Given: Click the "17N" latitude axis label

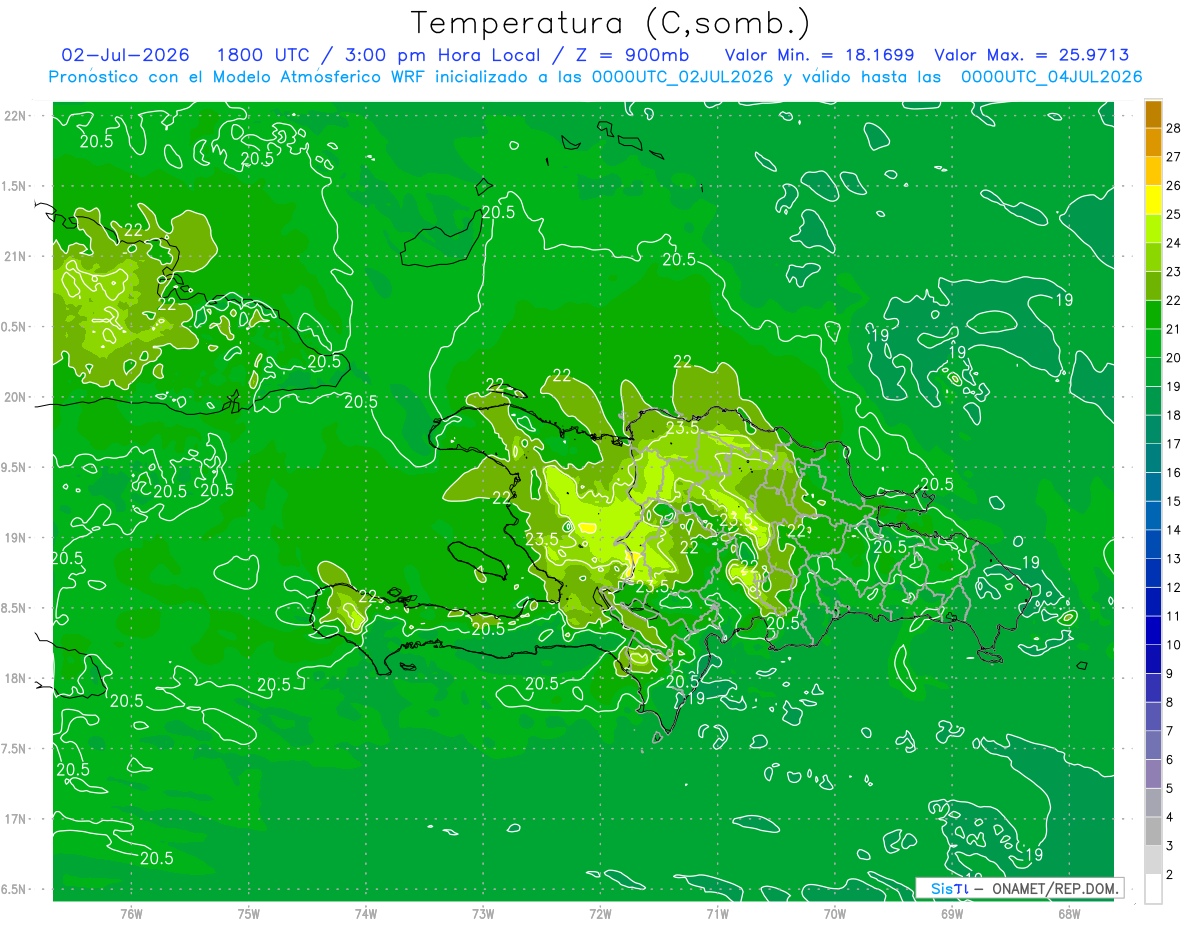Looking at the screenshot, I should (15, 819).
